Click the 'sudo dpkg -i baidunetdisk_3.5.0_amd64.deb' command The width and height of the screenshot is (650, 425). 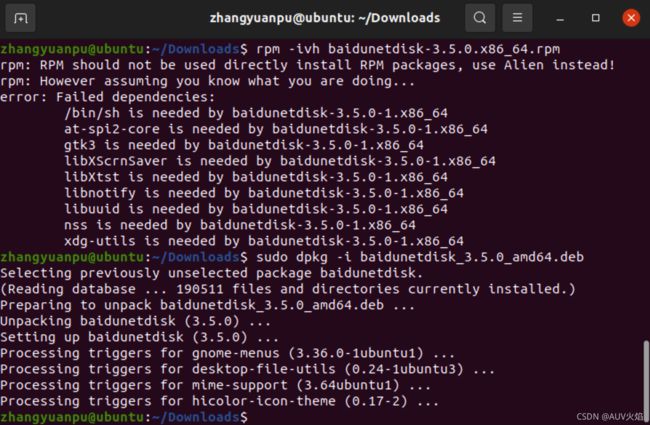(x=420, y=257)
